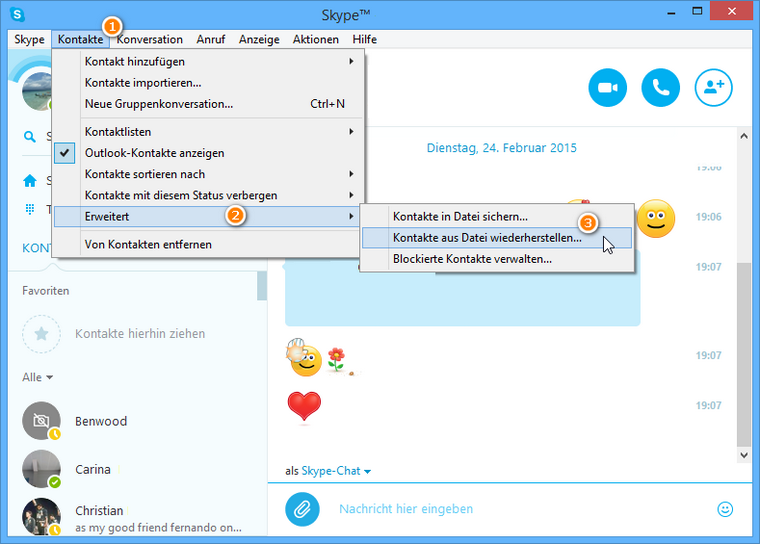Click Carina's avatar picture
This screenshot has height=544, width=760.
pyautogui.click(x=41, y=469)
